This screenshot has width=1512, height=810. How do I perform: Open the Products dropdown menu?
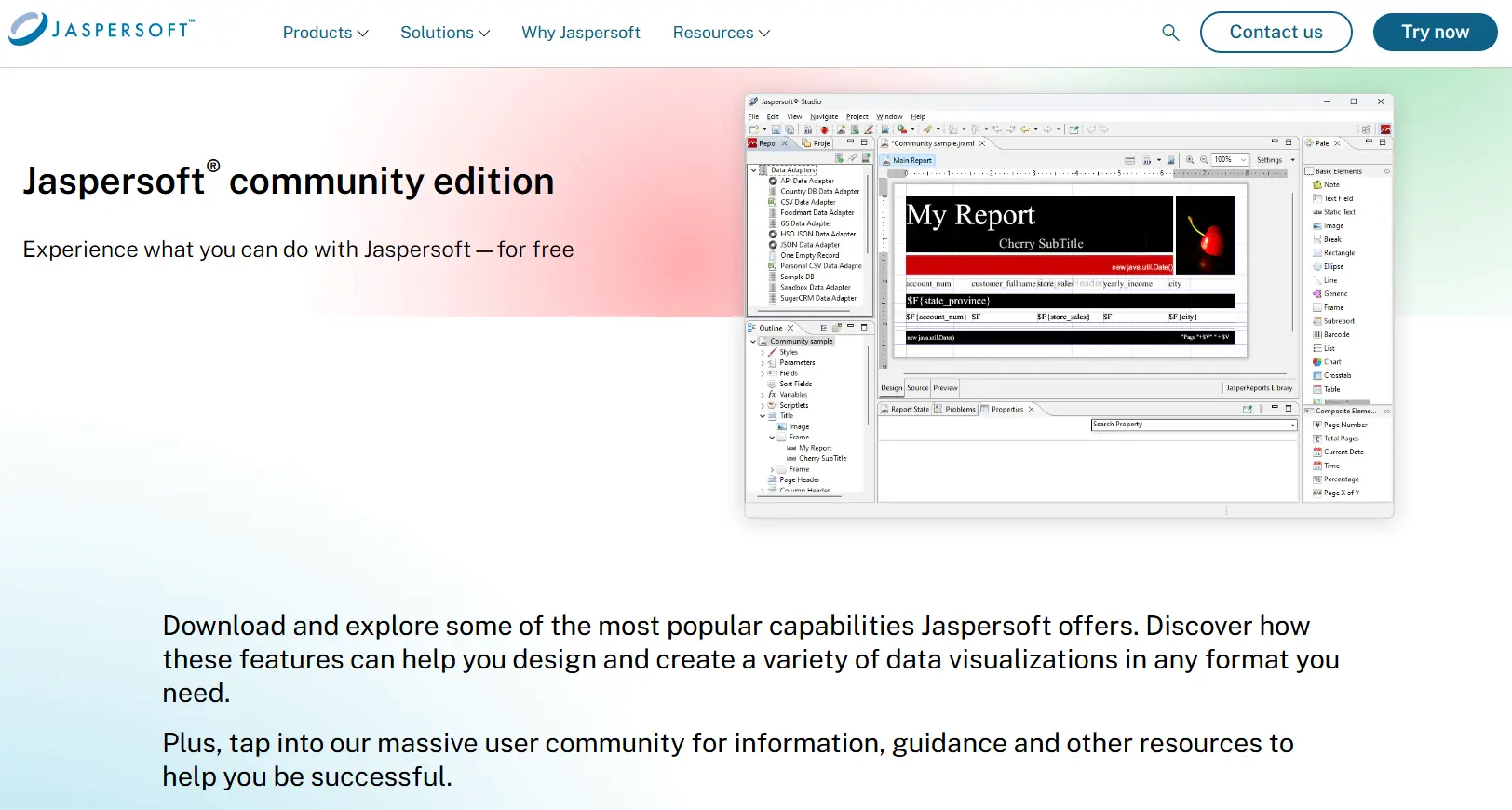(325, 33)
